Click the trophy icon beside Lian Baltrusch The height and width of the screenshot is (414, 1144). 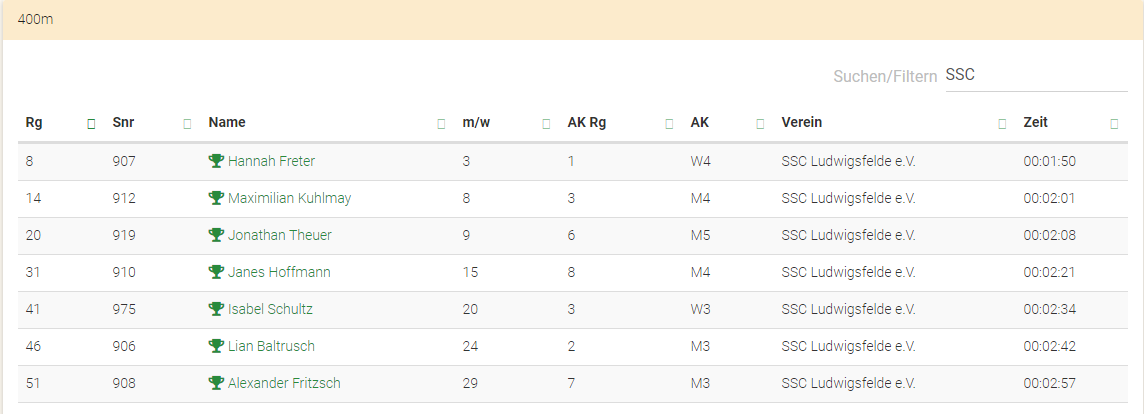click(216, 346)
